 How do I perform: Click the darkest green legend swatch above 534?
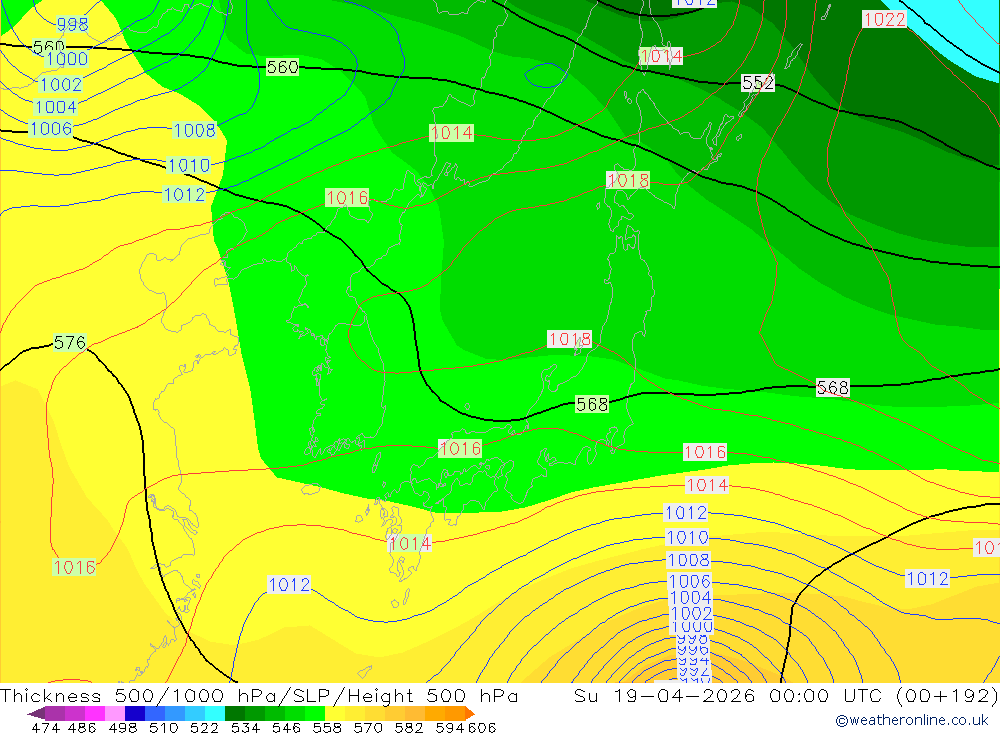point(235,713)
